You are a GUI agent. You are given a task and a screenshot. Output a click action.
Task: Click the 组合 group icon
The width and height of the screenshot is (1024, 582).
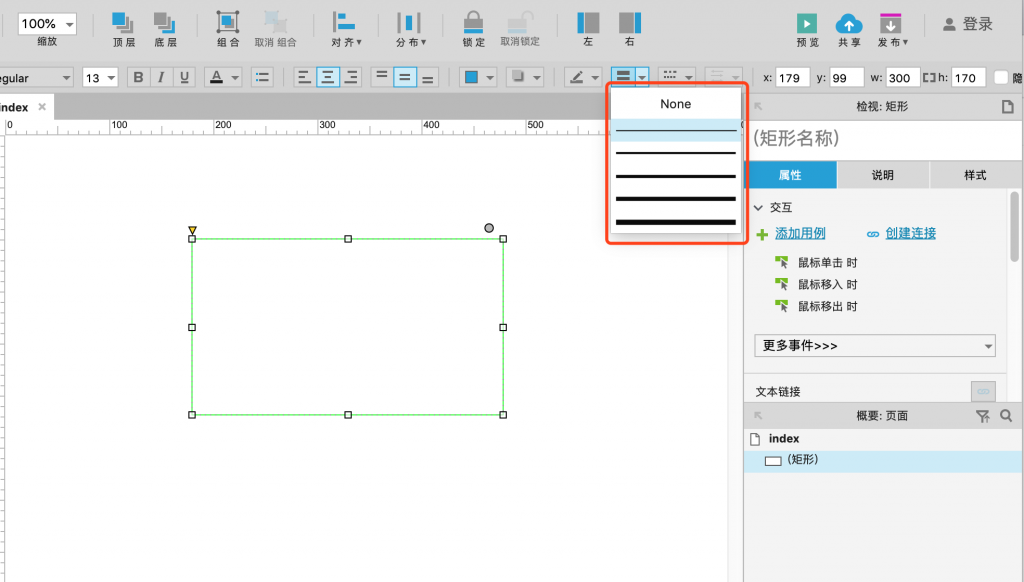(x=228, y=23)
